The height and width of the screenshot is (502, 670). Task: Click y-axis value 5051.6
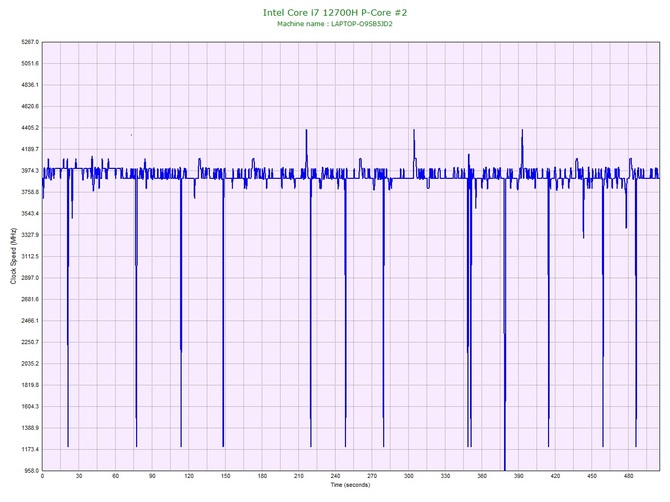point(29,64)
